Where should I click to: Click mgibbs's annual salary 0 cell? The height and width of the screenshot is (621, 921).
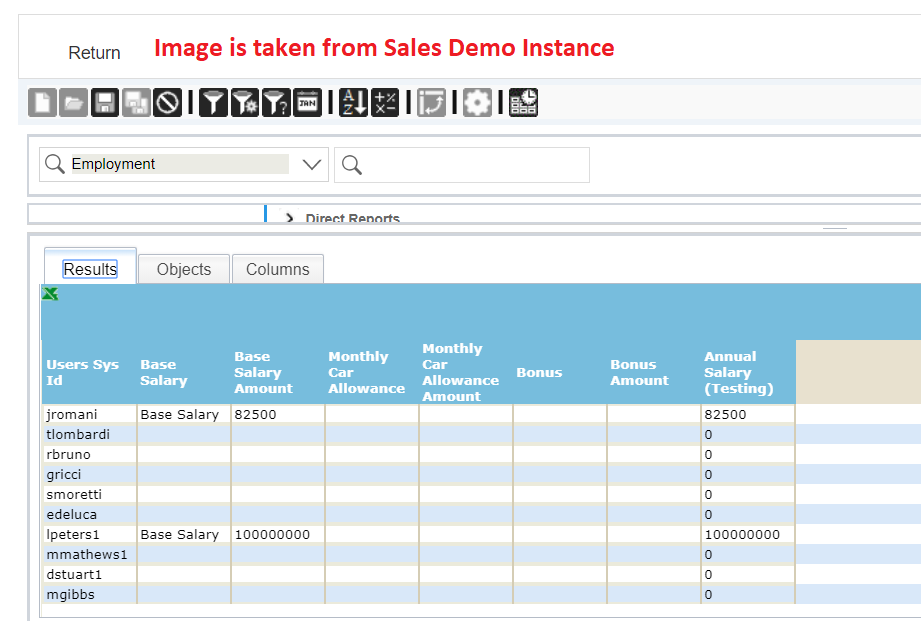748,594
